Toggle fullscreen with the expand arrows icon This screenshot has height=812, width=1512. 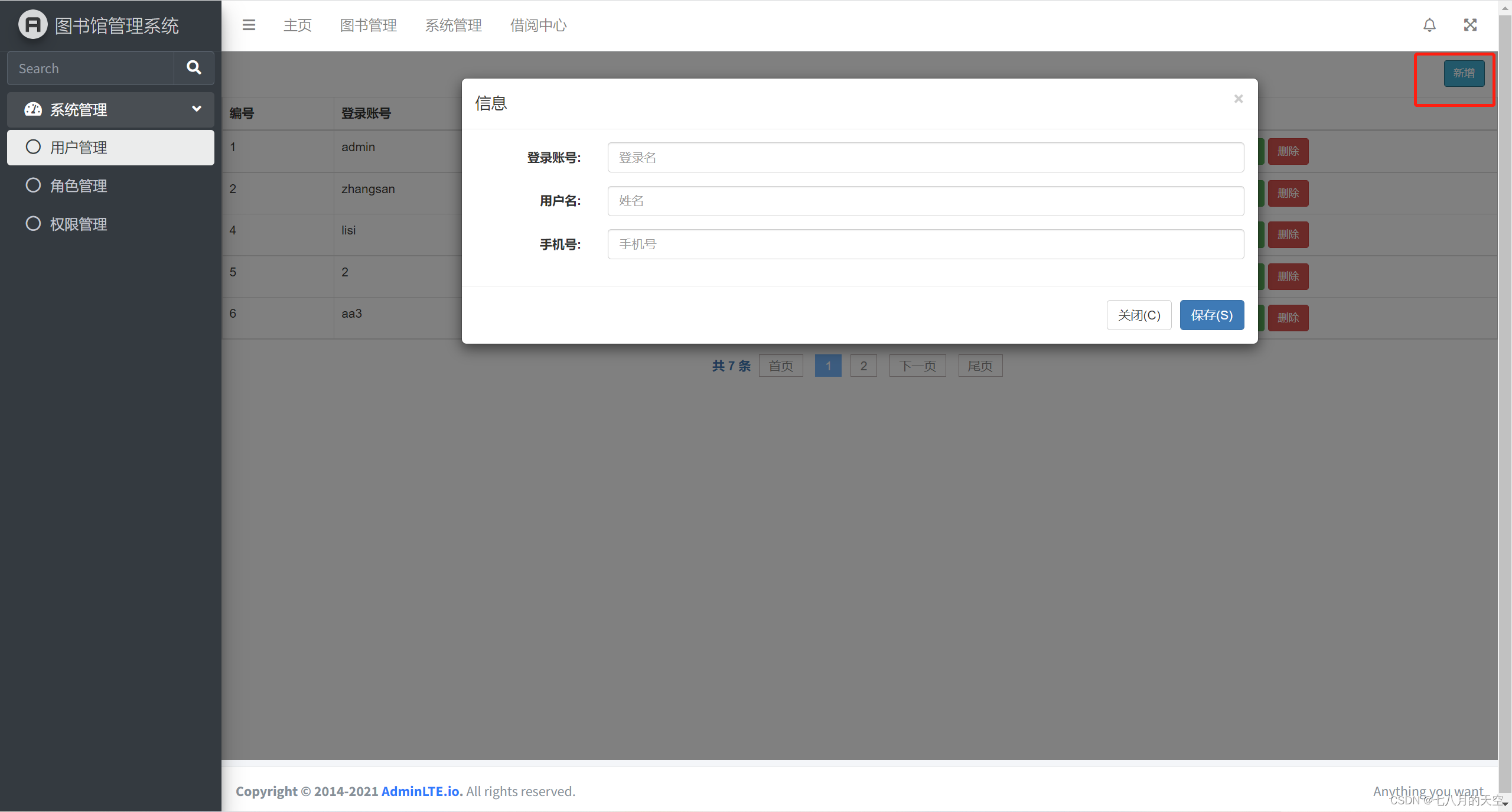pyautogui.click(x=1470, y=25)
